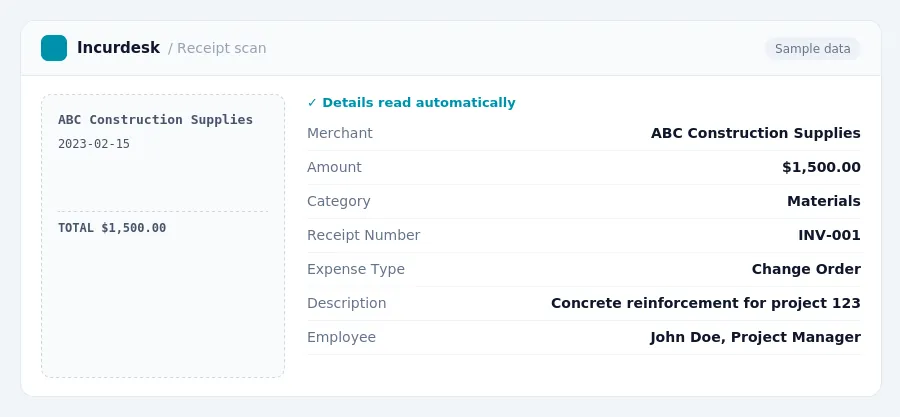Viewport: 900px width, 417px height.
Task: Click the teal Incurdesk logo square
Action: (x=54, y=48)
